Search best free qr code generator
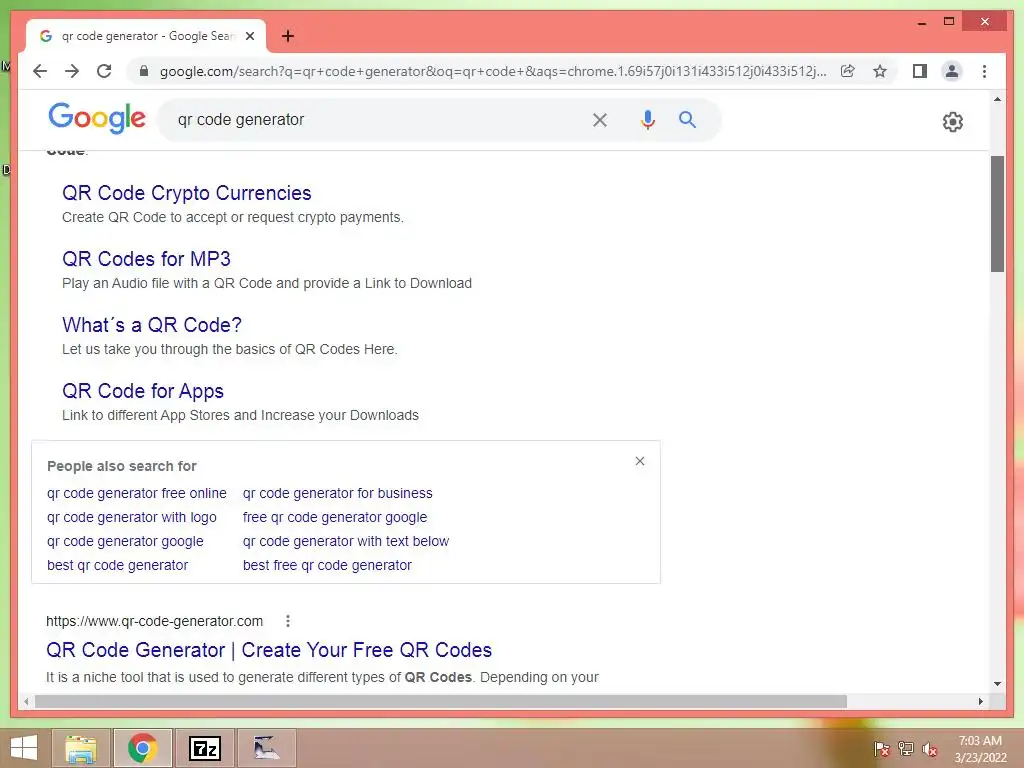 click(x=327, y=566)
